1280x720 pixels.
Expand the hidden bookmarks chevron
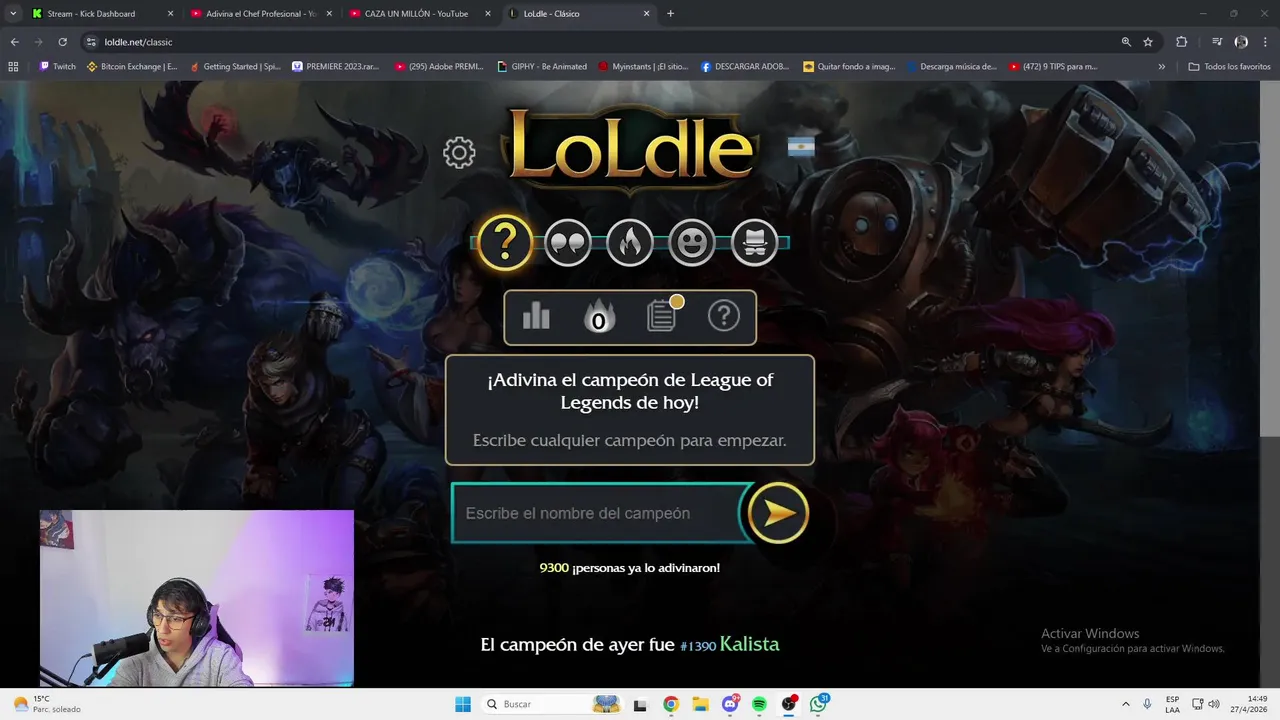tap(1162, 67)
